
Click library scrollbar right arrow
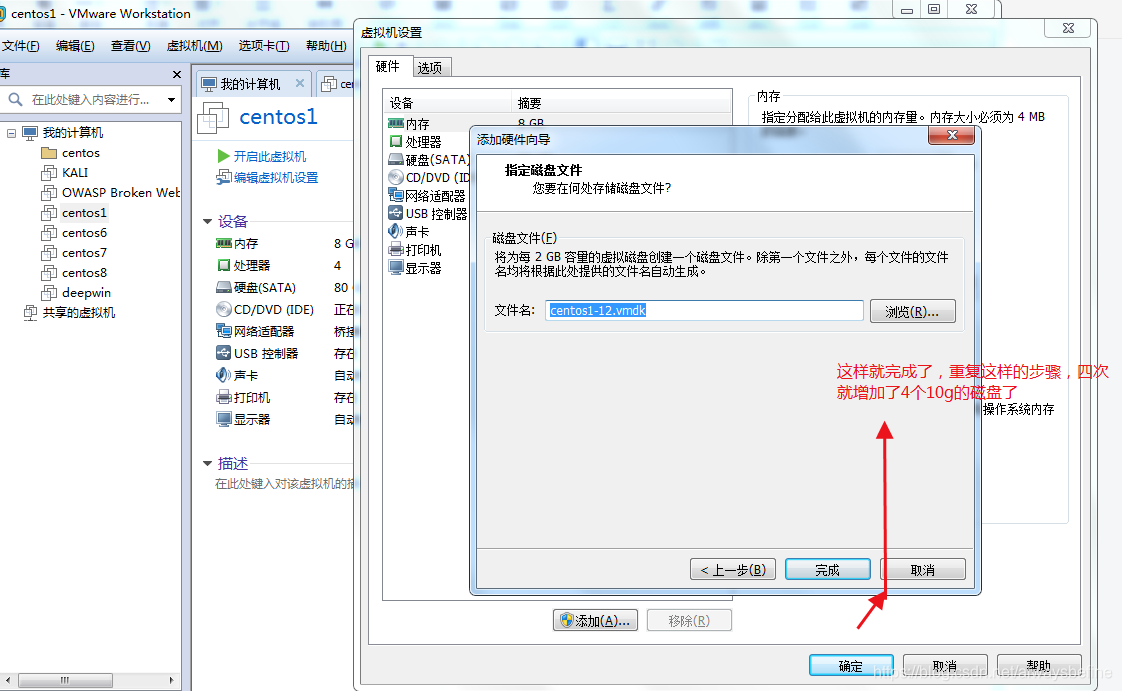coord(171,680)
